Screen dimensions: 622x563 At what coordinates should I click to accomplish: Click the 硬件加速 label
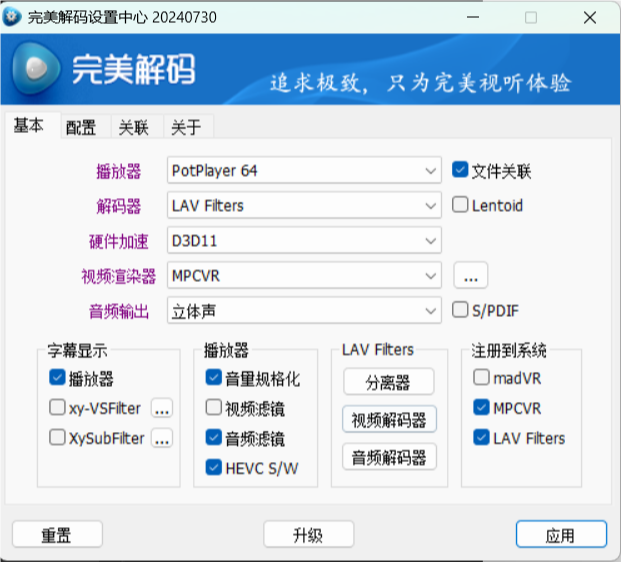pos(119,241)
